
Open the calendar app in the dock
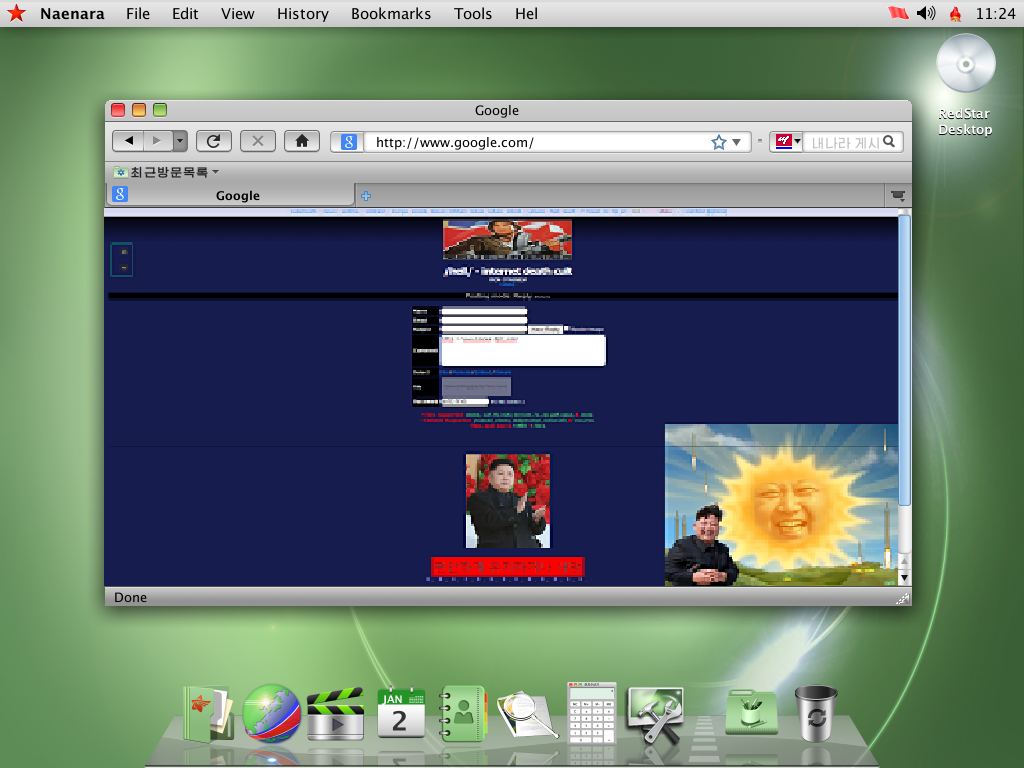point(401,713)
